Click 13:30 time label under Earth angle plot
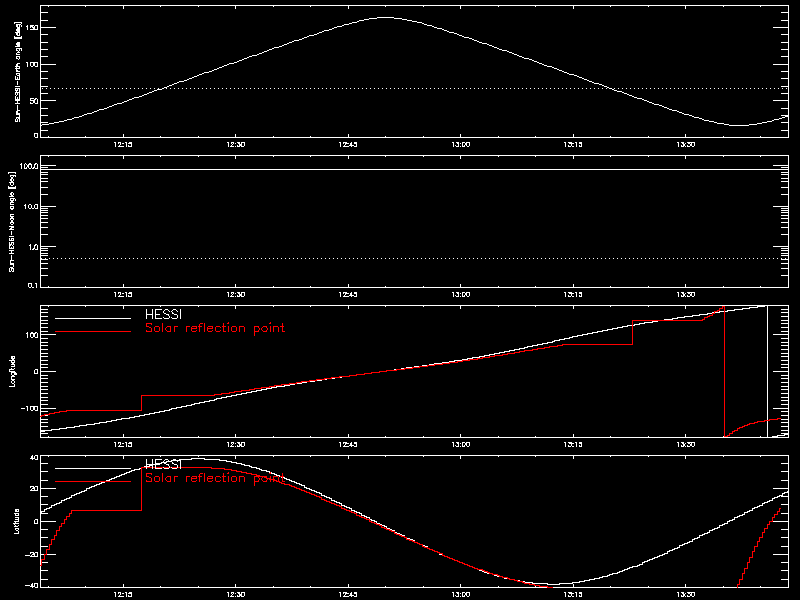 pyautogui.click(x=686, y=145)
